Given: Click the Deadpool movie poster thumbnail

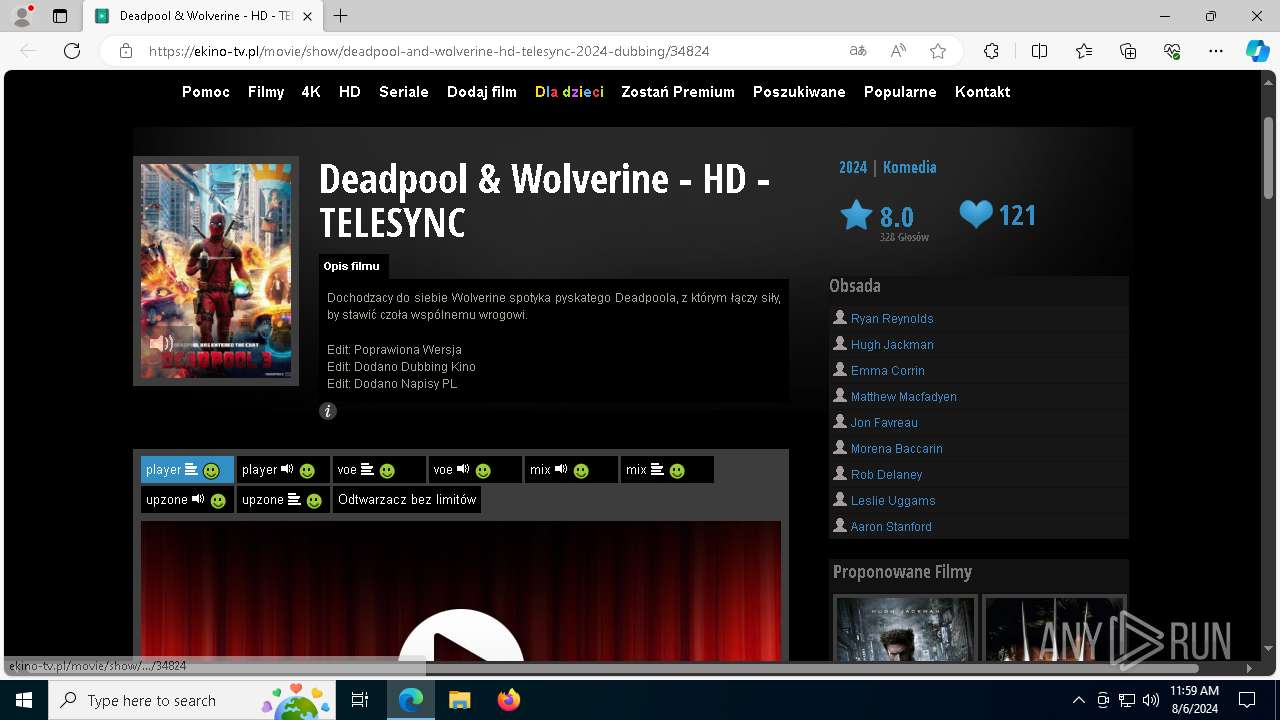Looking at the screenshot, I should (216, 271).
